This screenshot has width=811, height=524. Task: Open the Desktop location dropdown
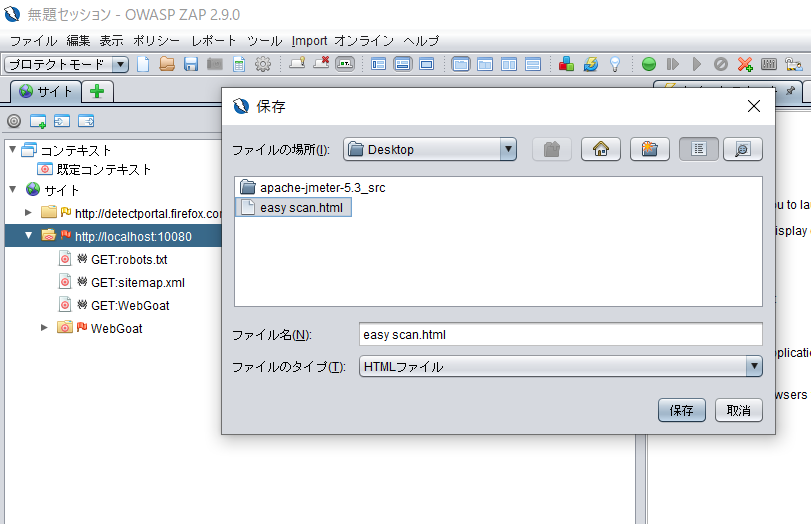point(508,149)
